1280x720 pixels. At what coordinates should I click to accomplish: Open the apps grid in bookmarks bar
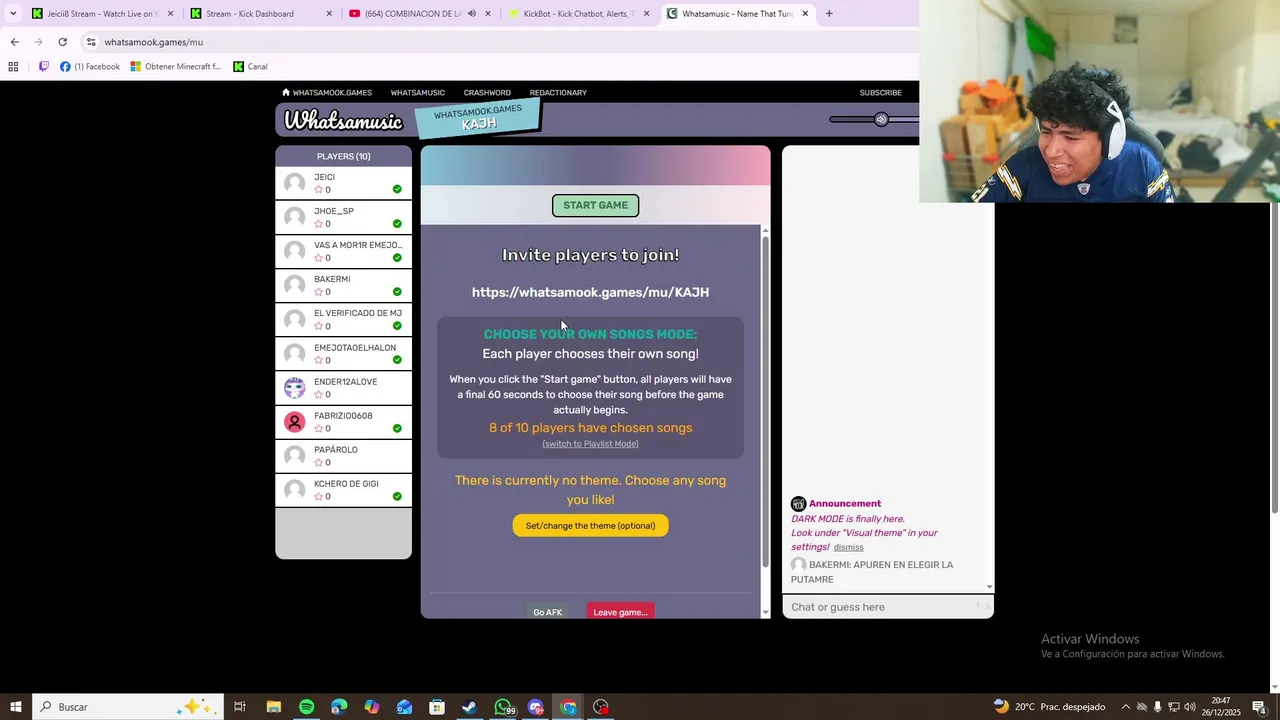pos(13,67)
